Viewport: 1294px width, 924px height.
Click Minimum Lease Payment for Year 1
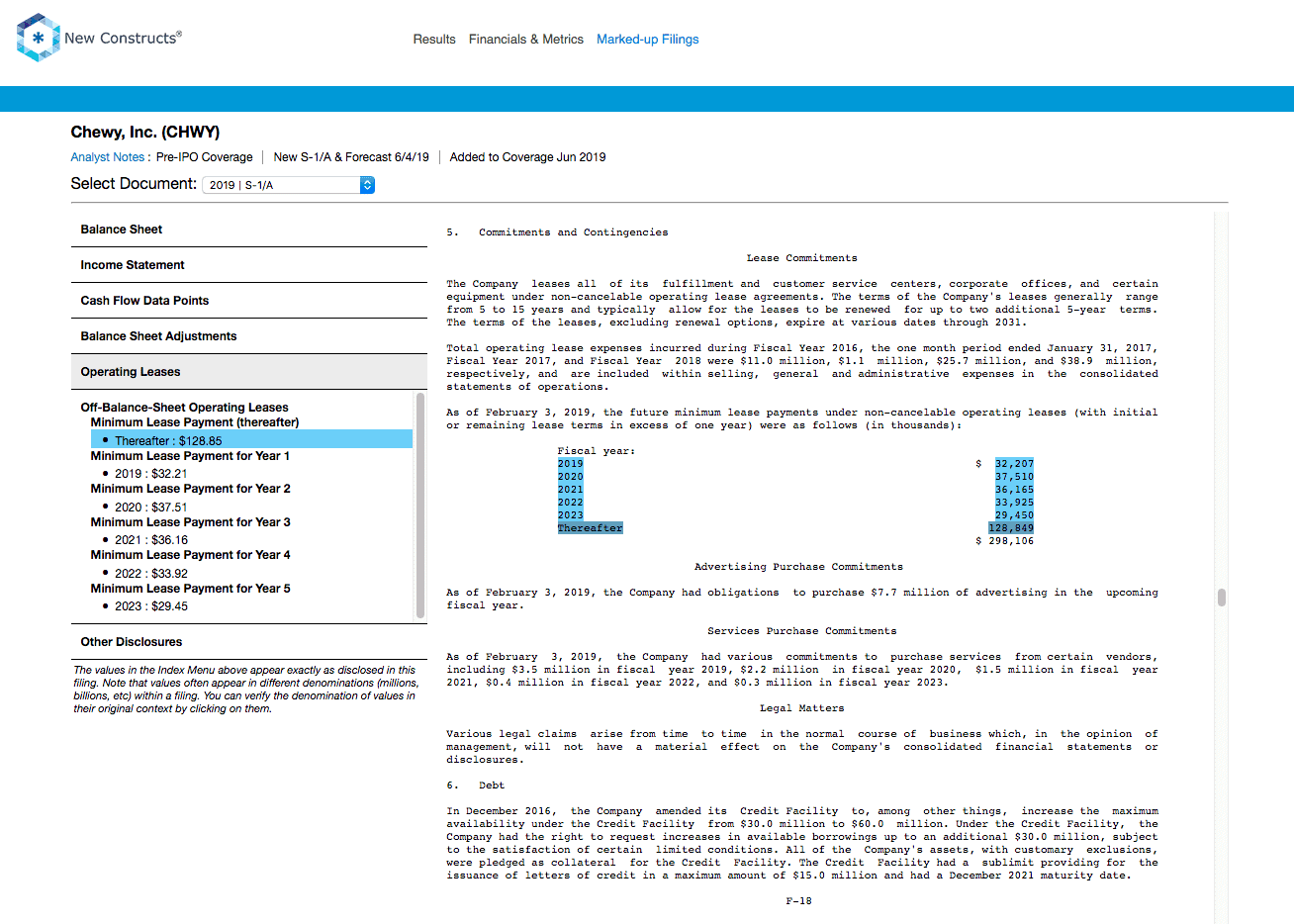point(191,456)
